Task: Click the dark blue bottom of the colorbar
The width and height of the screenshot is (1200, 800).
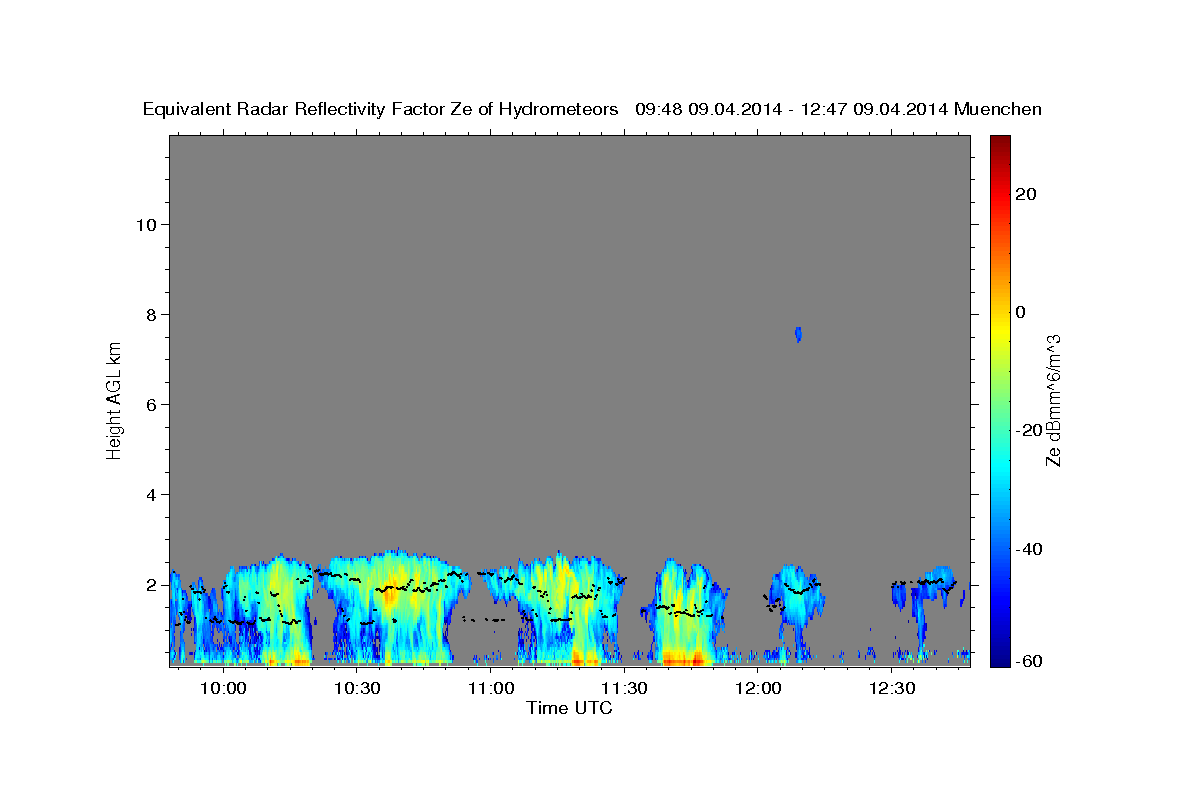Action: click(999, 655)
